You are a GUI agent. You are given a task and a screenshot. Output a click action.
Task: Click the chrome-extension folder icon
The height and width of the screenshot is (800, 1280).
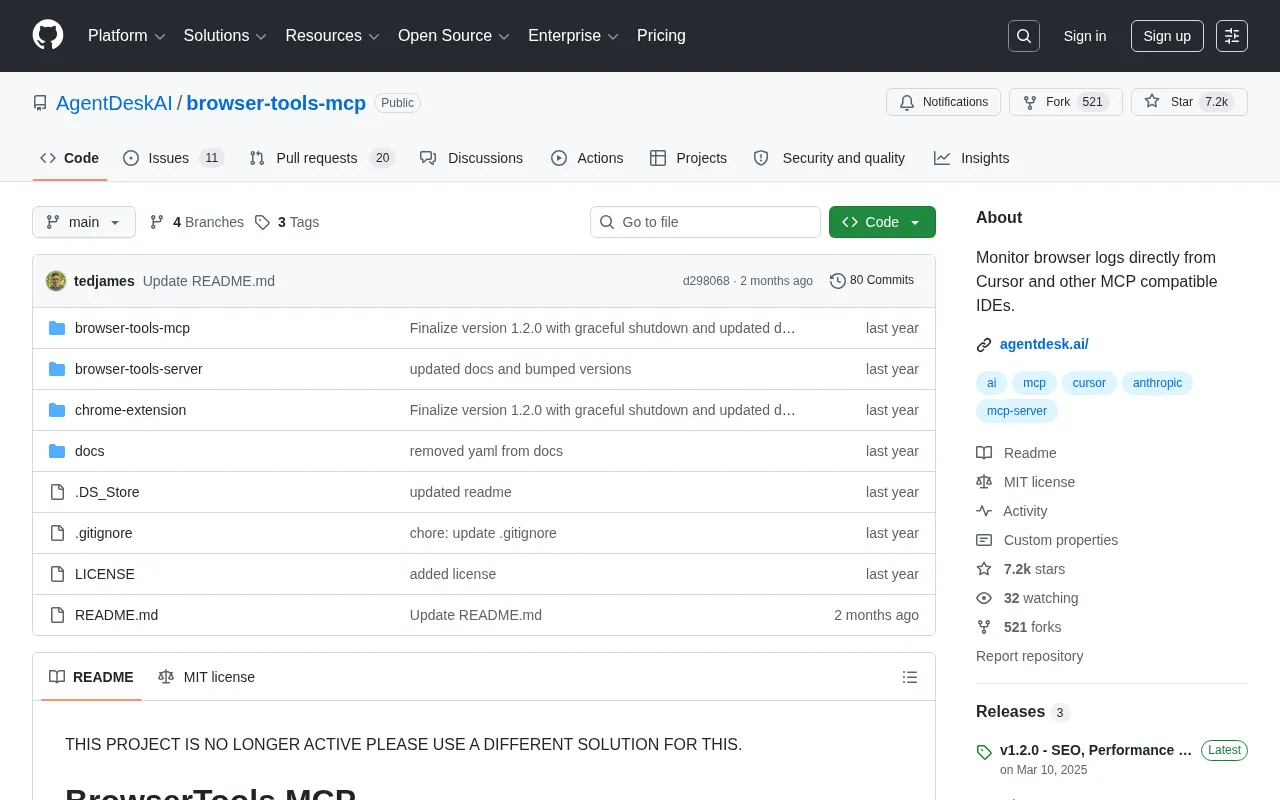click(x=57, y=410)
